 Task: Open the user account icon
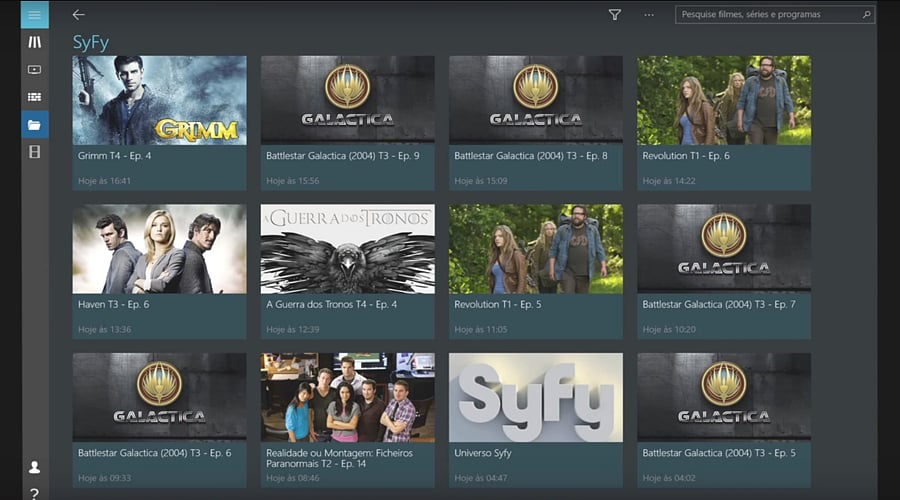pyautogui.click(x=34, y=467)
